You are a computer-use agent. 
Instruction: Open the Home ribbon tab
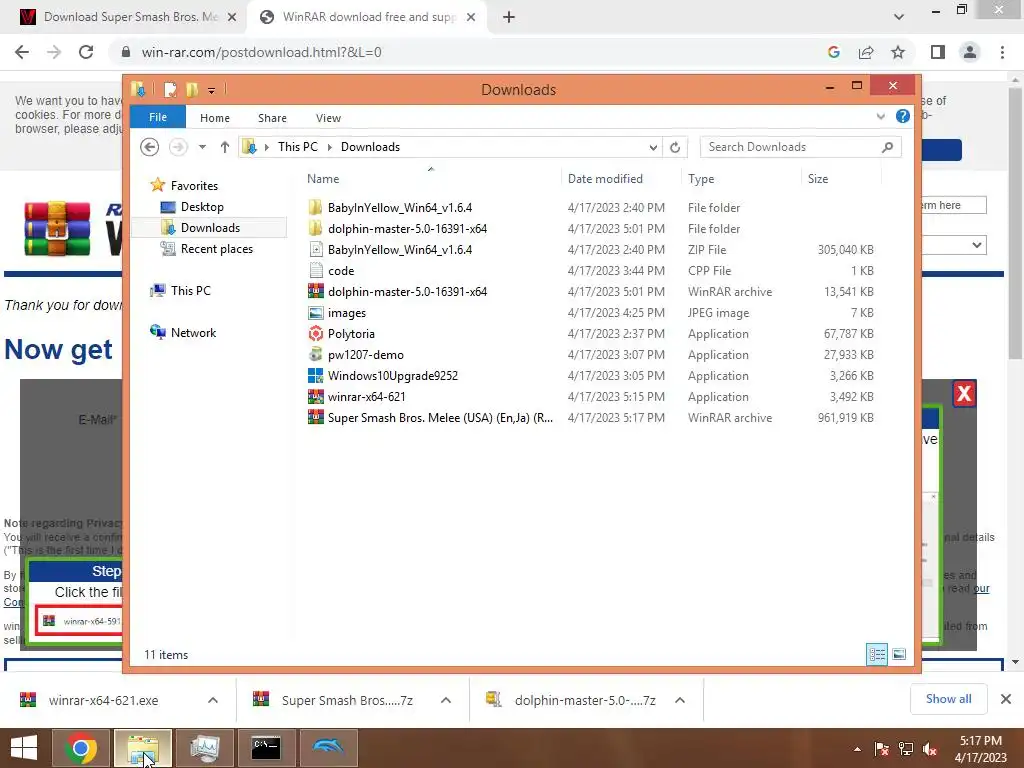pyautogui.click(x=215, y=118)
